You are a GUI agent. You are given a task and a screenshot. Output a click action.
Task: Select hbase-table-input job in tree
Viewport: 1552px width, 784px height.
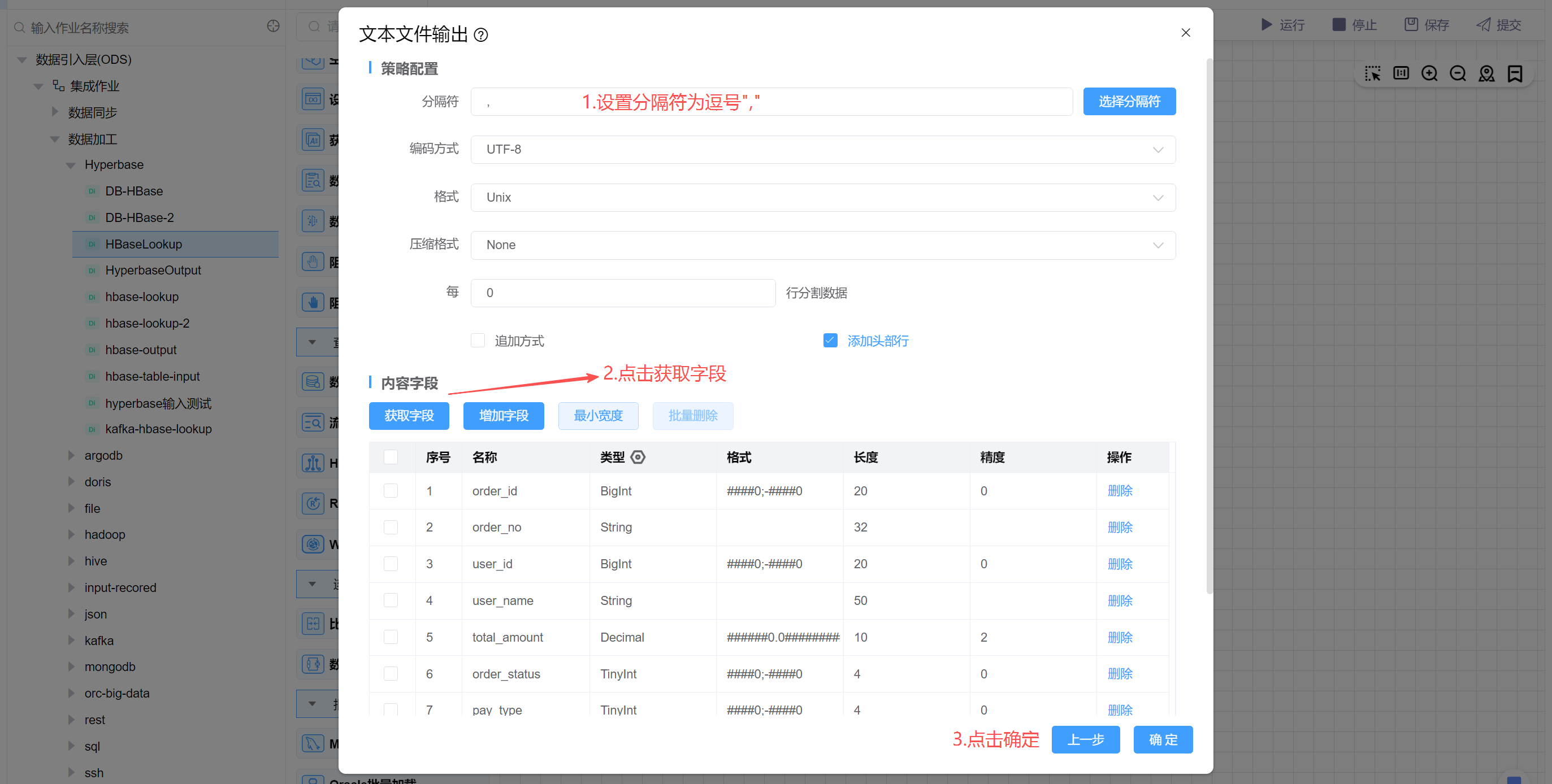point(153,376)
